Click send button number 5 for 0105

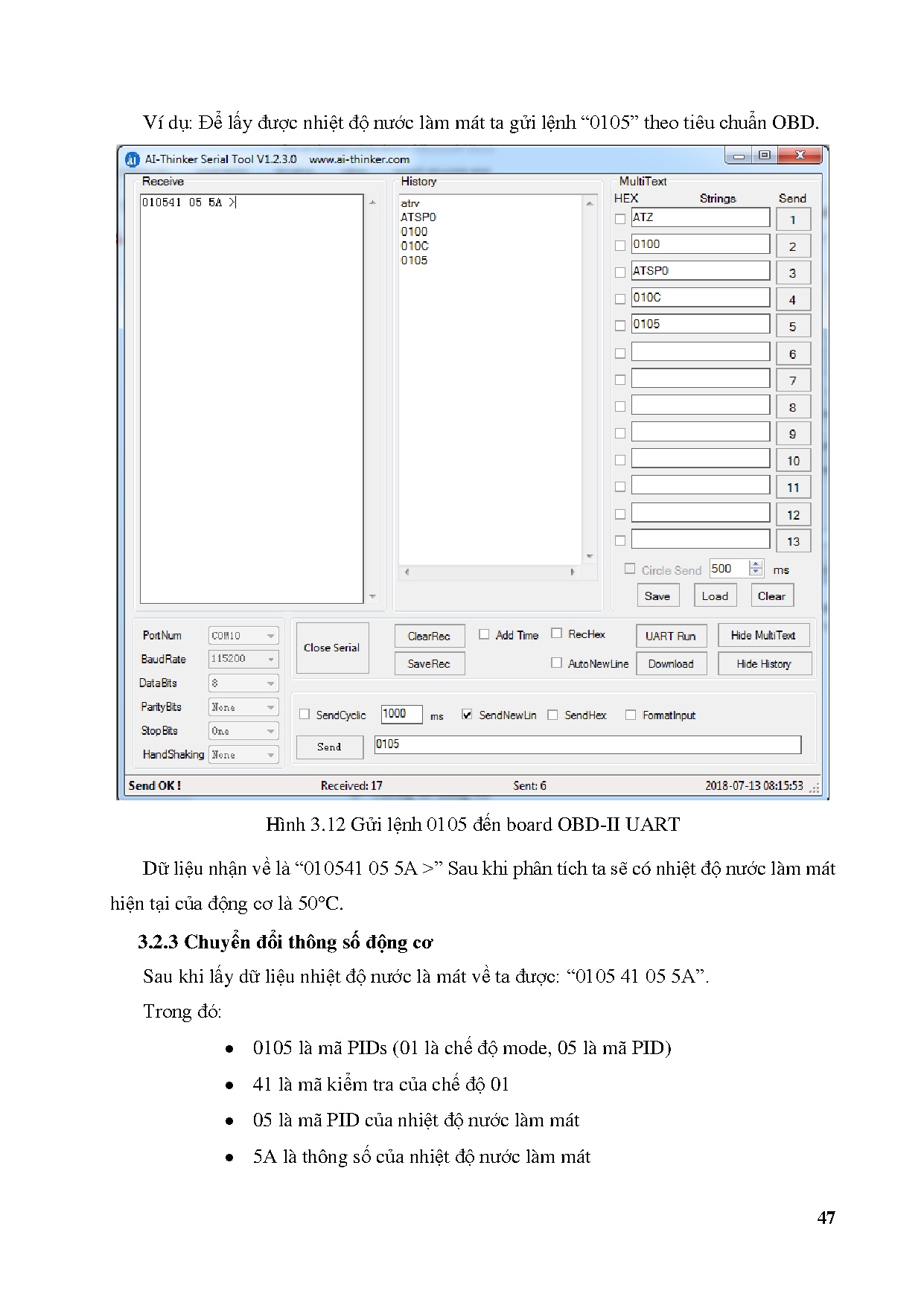click(x=792, y=327)
